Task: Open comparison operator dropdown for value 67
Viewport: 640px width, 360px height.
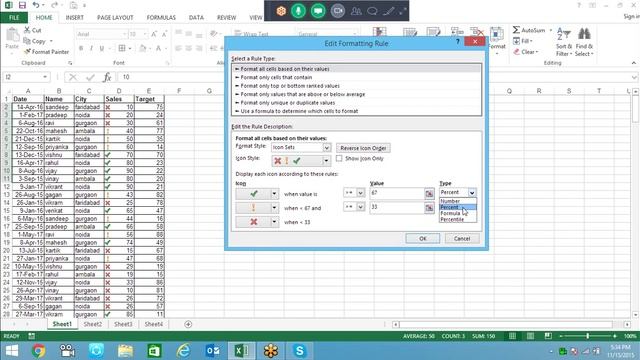Action: point(360,193)
